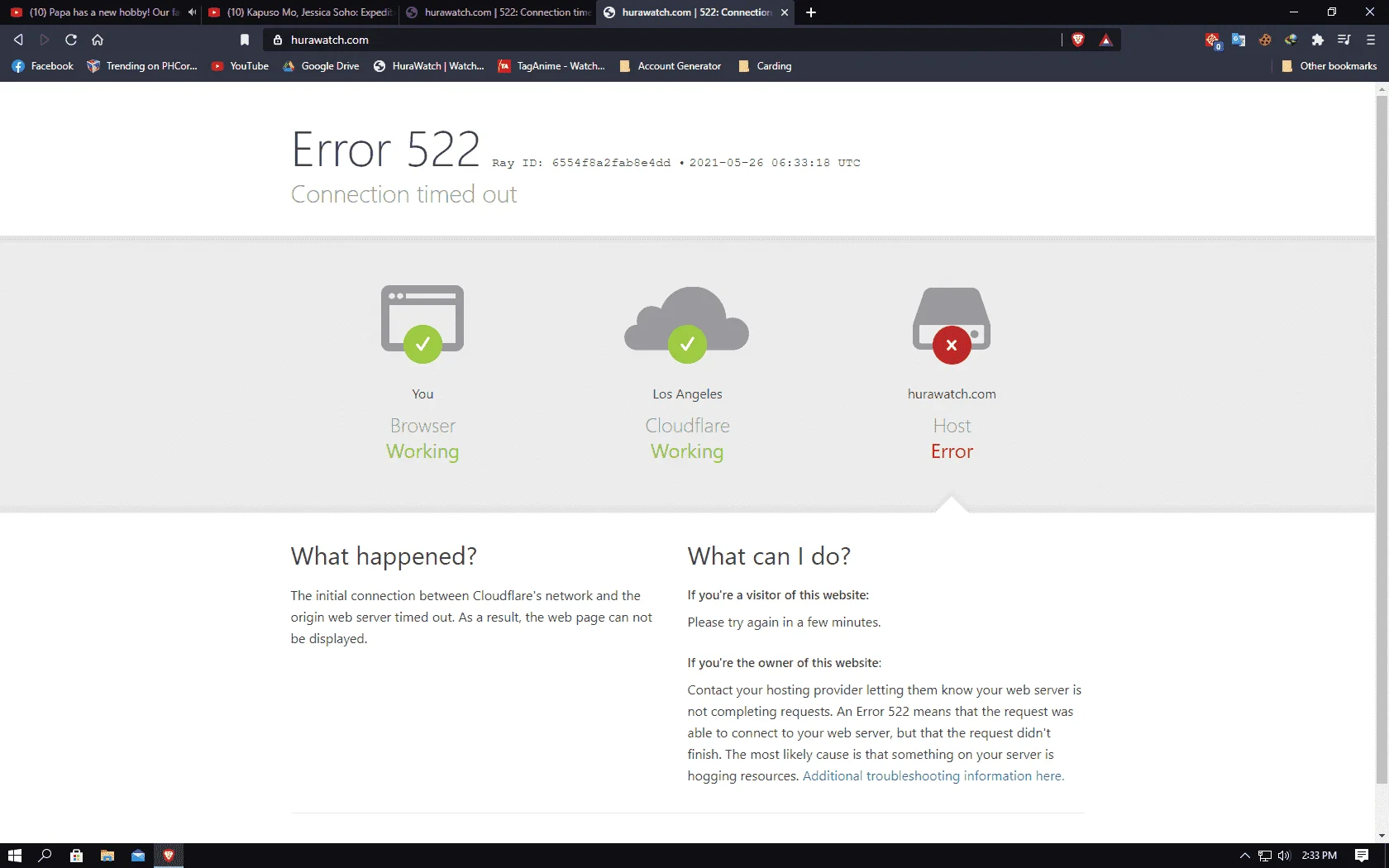Open the Windows Start menu
Screen dimensions: 1389x868
click(14, 856)
